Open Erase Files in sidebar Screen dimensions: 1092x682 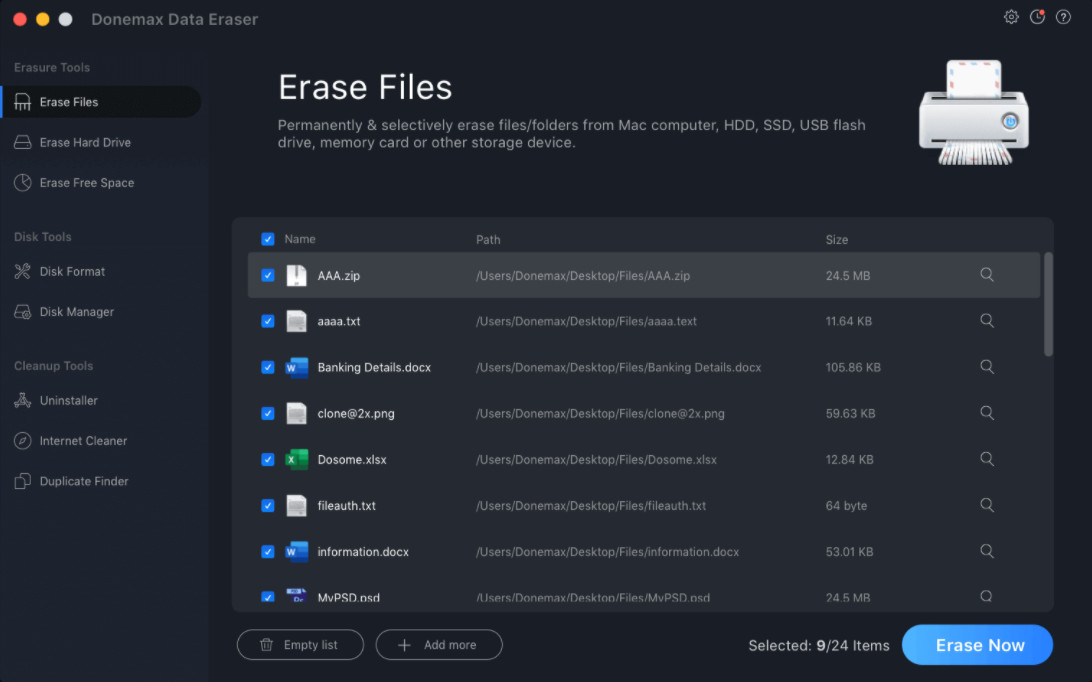101,102
